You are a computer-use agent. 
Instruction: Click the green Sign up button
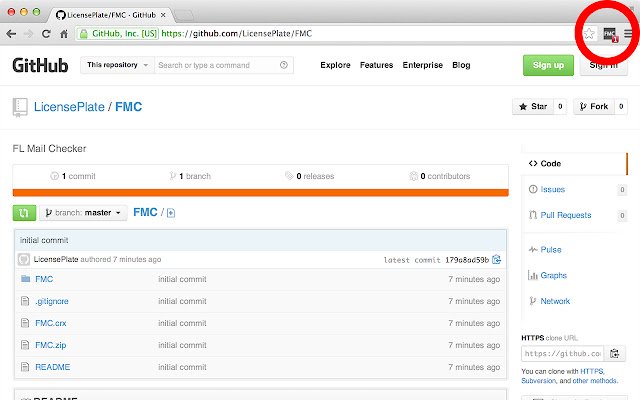[548, 65]
